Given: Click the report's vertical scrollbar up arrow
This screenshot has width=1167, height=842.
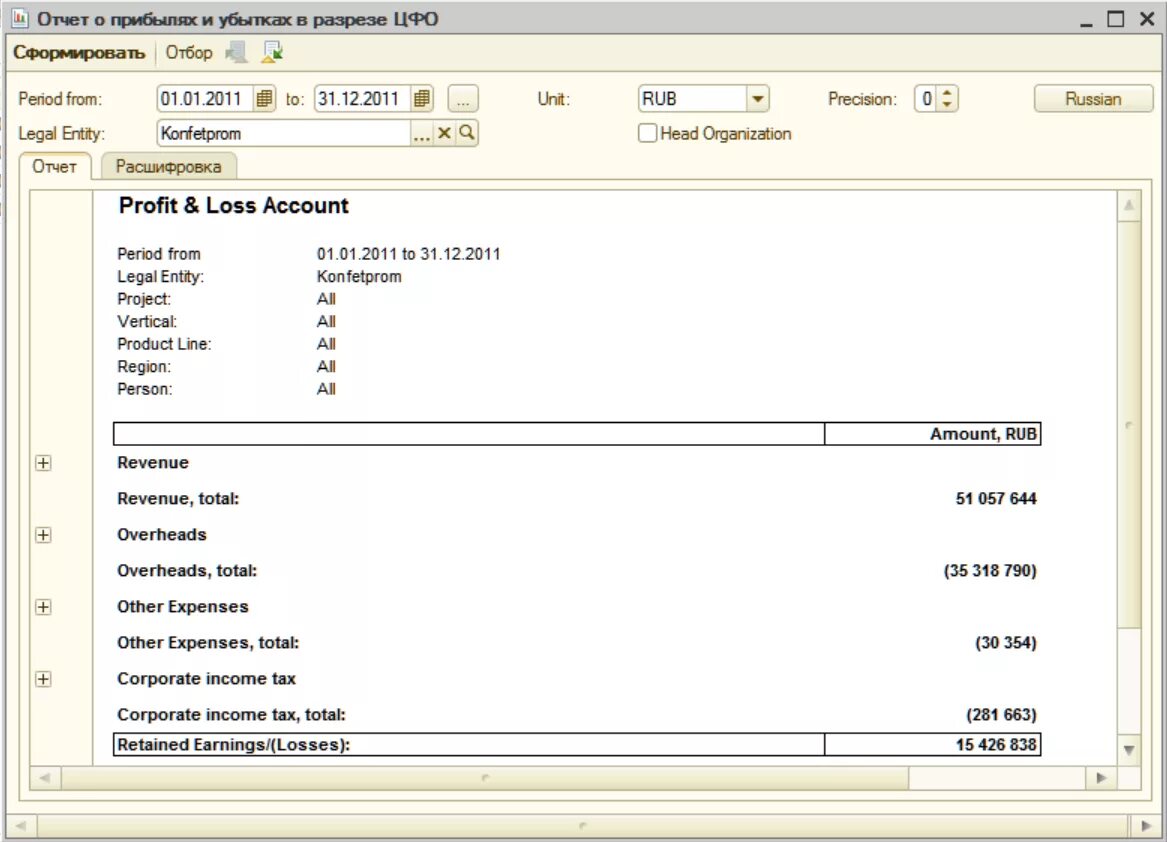Looking at the screenshot, I should (x=1129, y=205).
